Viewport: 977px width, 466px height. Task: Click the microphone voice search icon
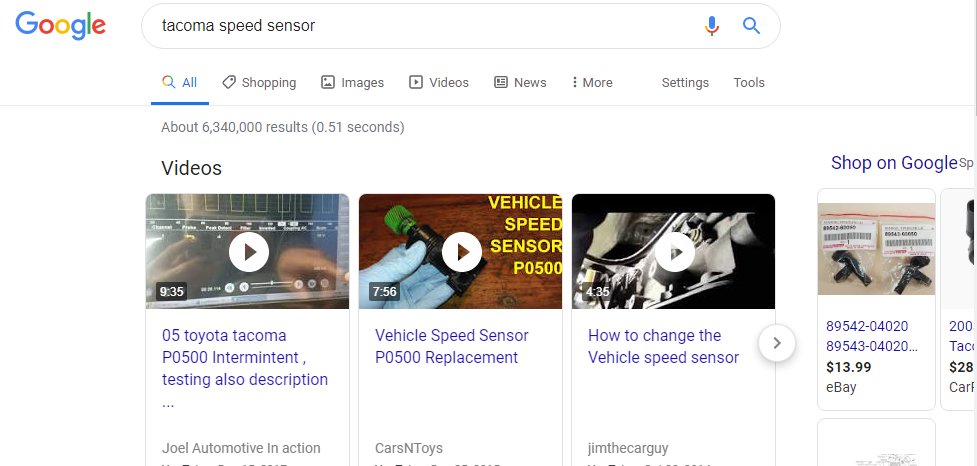click(x=712, y=26)
